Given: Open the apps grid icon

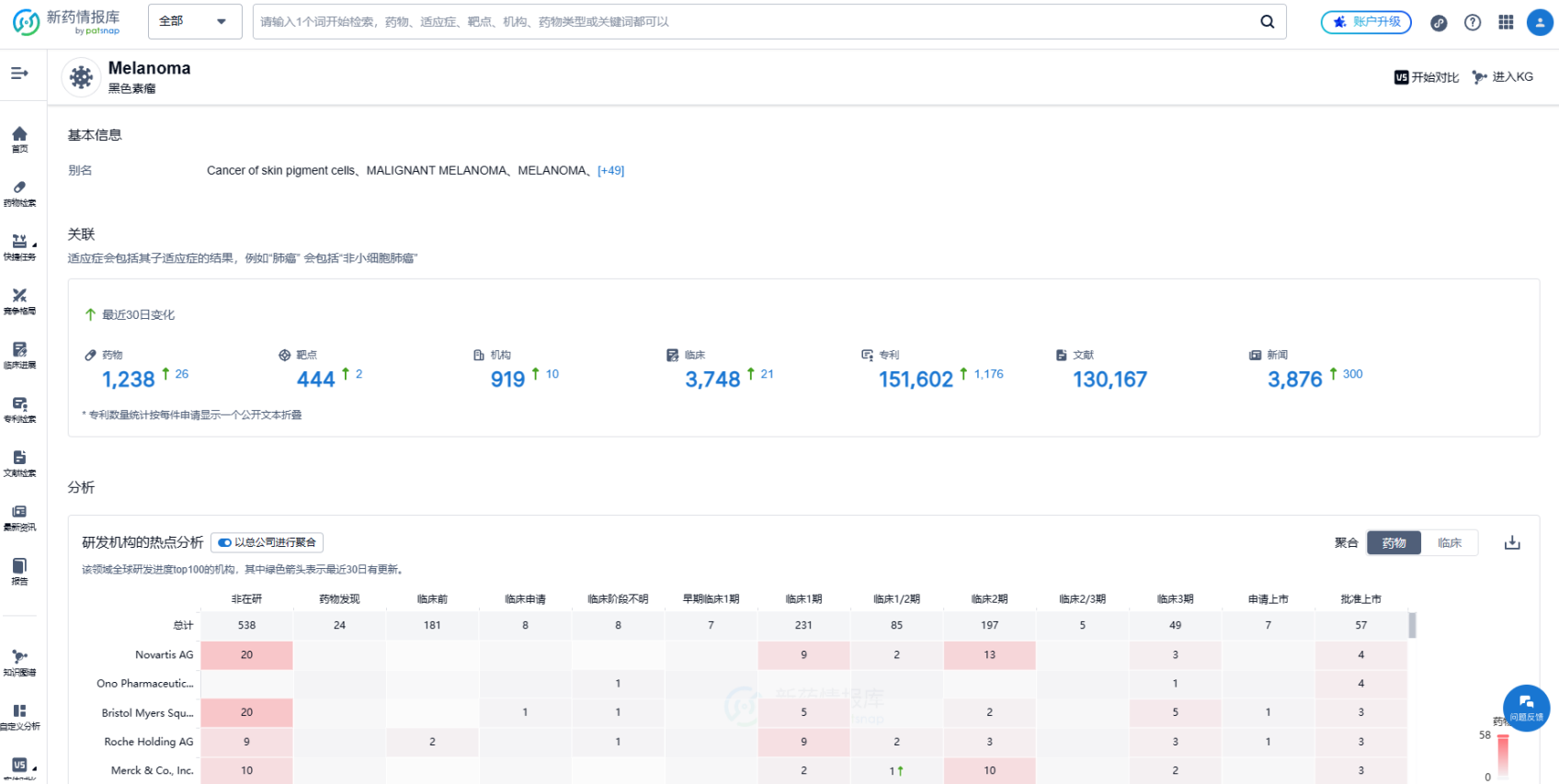Looking at the screenshot, I should point(1506,22).
